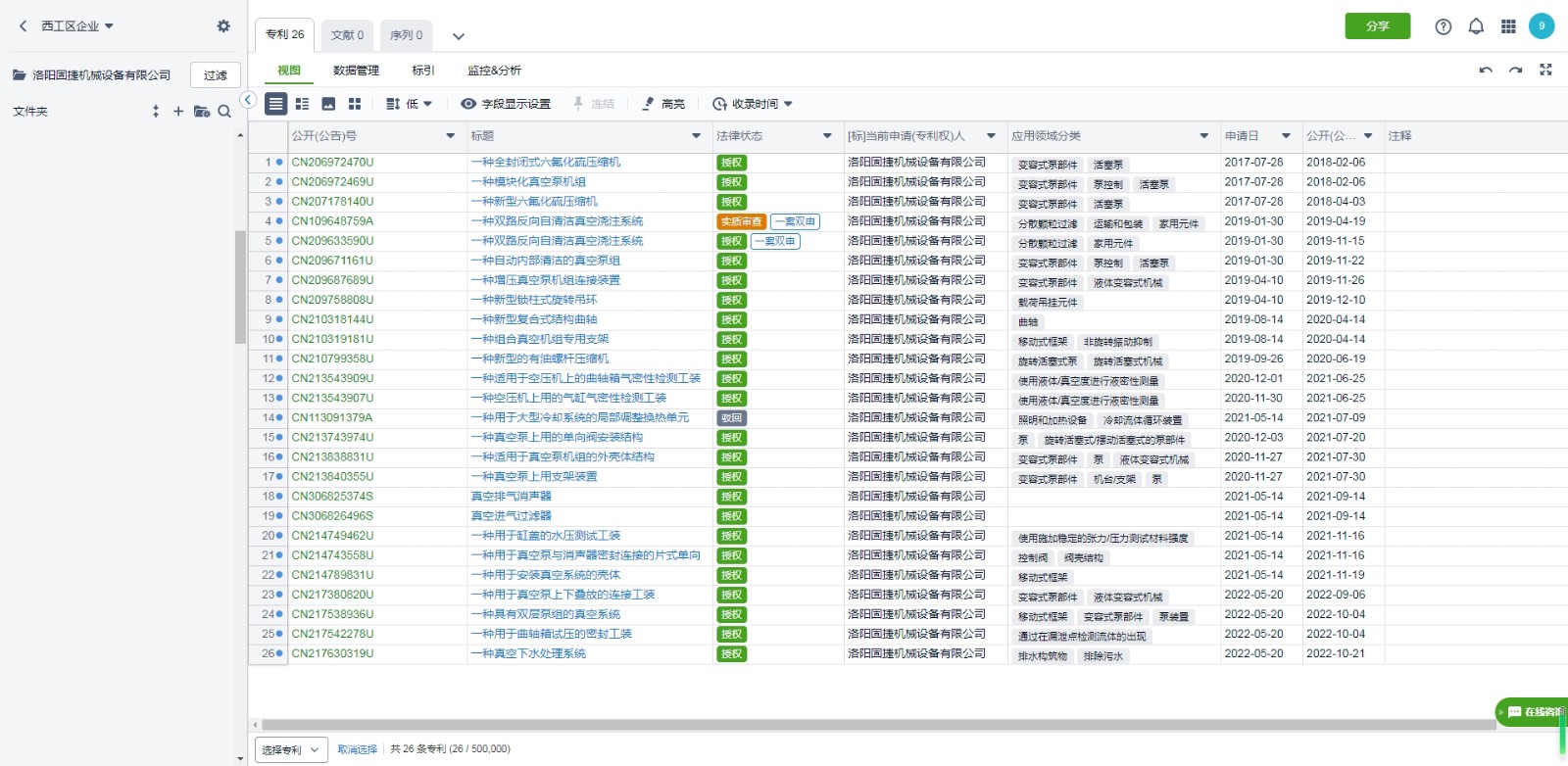Search folders with magnifier icon
1568x766 pixels.
pyautogui.click(x=224, y=112)
